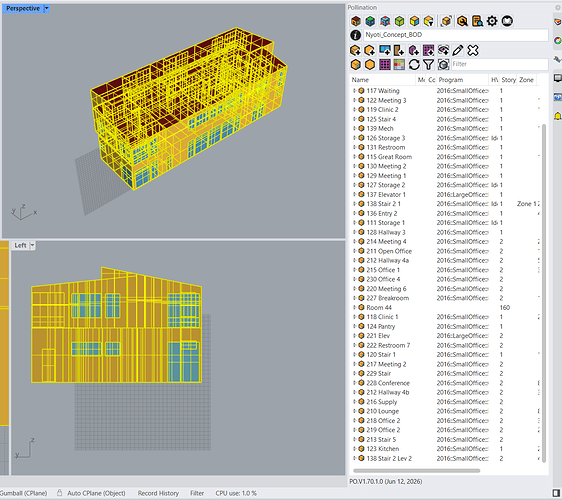
Task: Click the colored table icon
Action: [399, 65]
